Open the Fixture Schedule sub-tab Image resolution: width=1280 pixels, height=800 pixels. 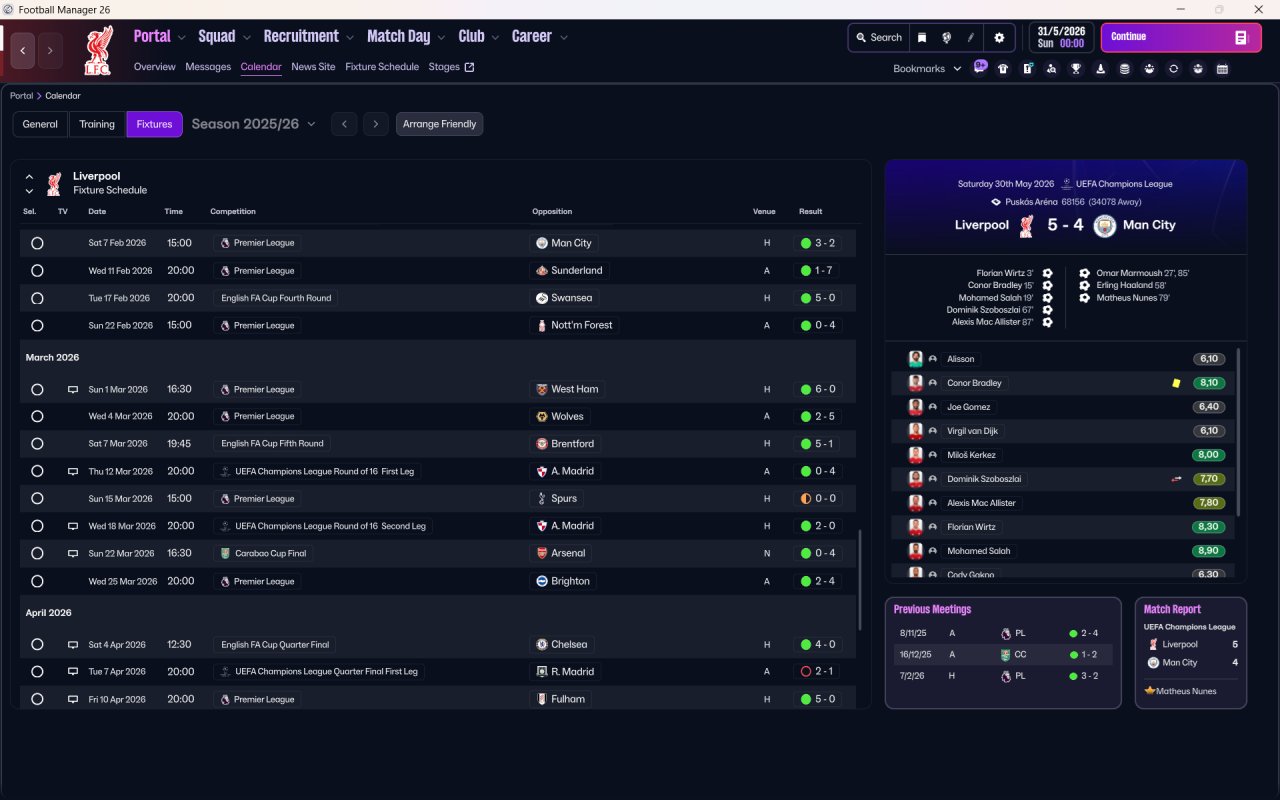382,67
